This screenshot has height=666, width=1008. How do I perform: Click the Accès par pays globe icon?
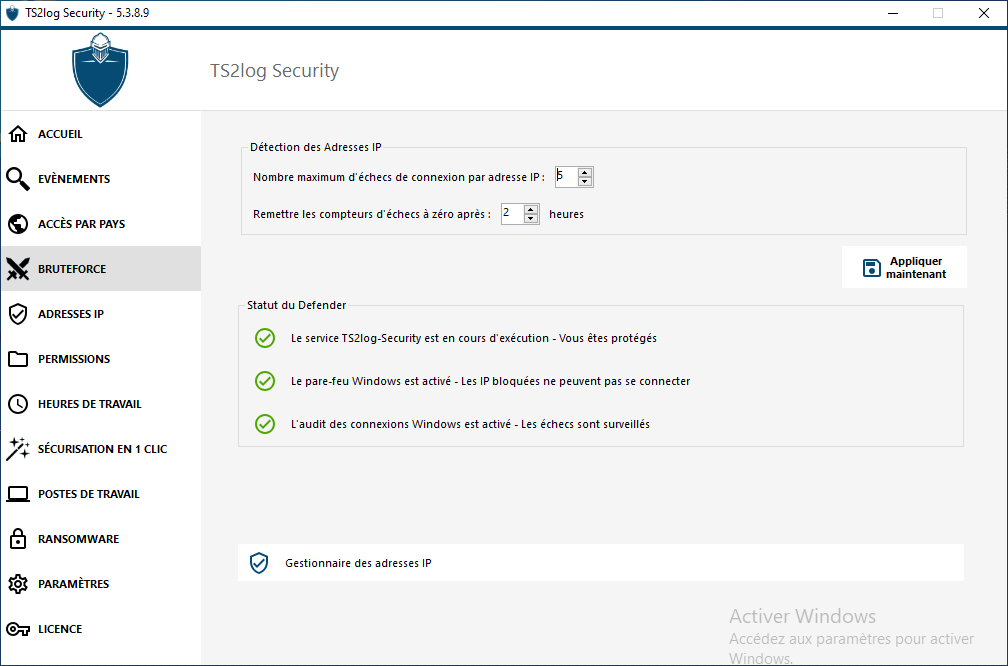coord(18,224)
